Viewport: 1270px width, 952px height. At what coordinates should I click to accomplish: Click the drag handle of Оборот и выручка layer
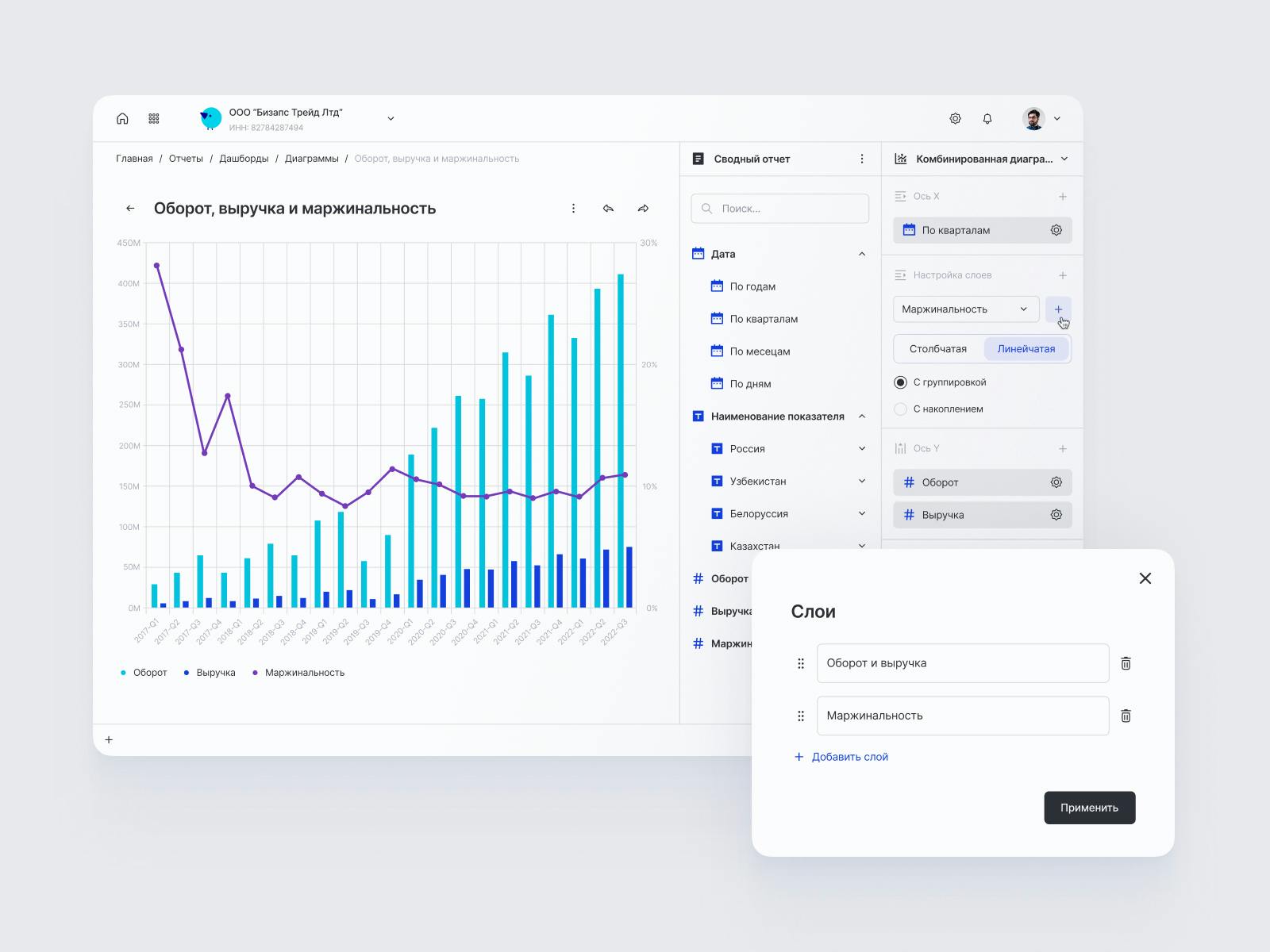(x=801, y=663)
